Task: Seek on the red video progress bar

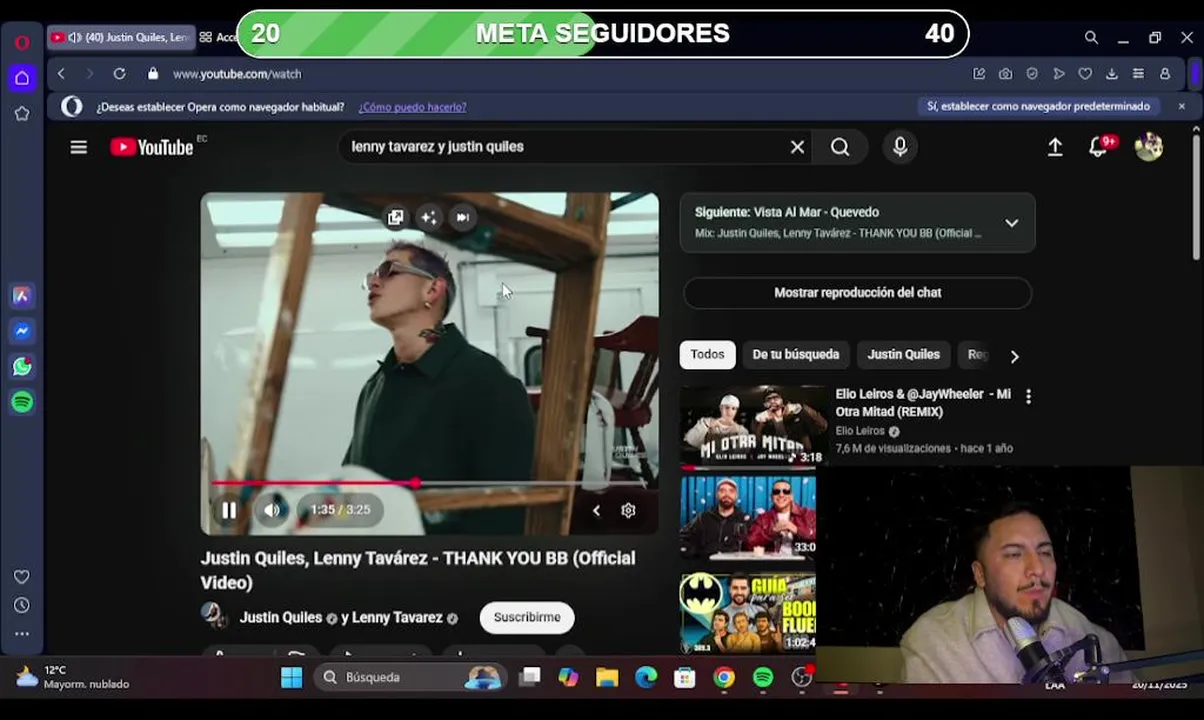Action: click(430, 483)
